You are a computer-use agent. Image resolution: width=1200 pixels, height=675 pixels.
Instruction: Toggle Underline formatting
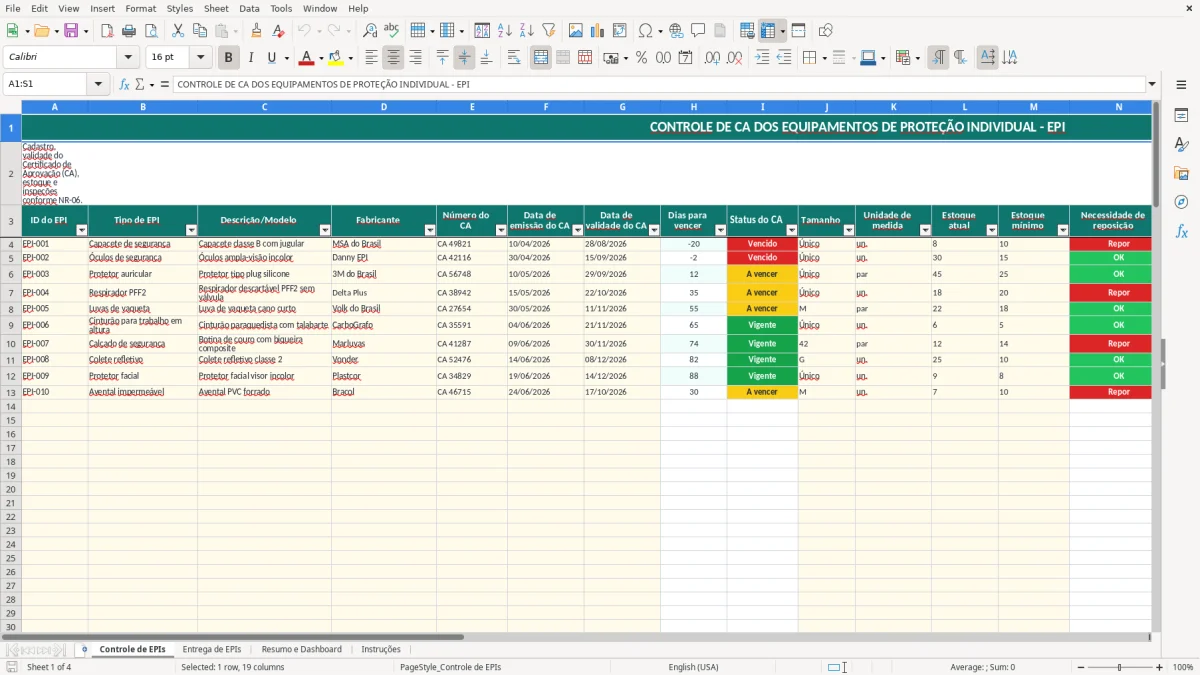271,58
